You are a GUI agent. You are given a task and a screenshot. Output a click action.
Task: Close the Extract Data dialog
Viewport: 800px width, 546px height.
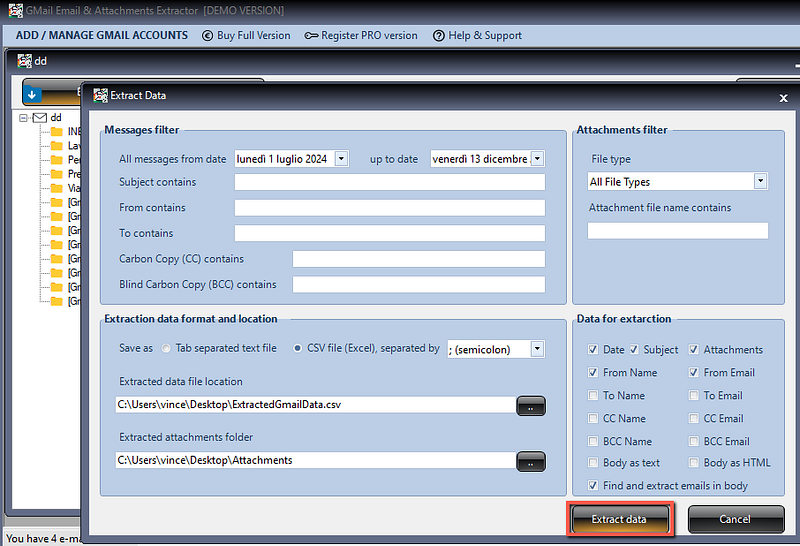tap(784, 98)
